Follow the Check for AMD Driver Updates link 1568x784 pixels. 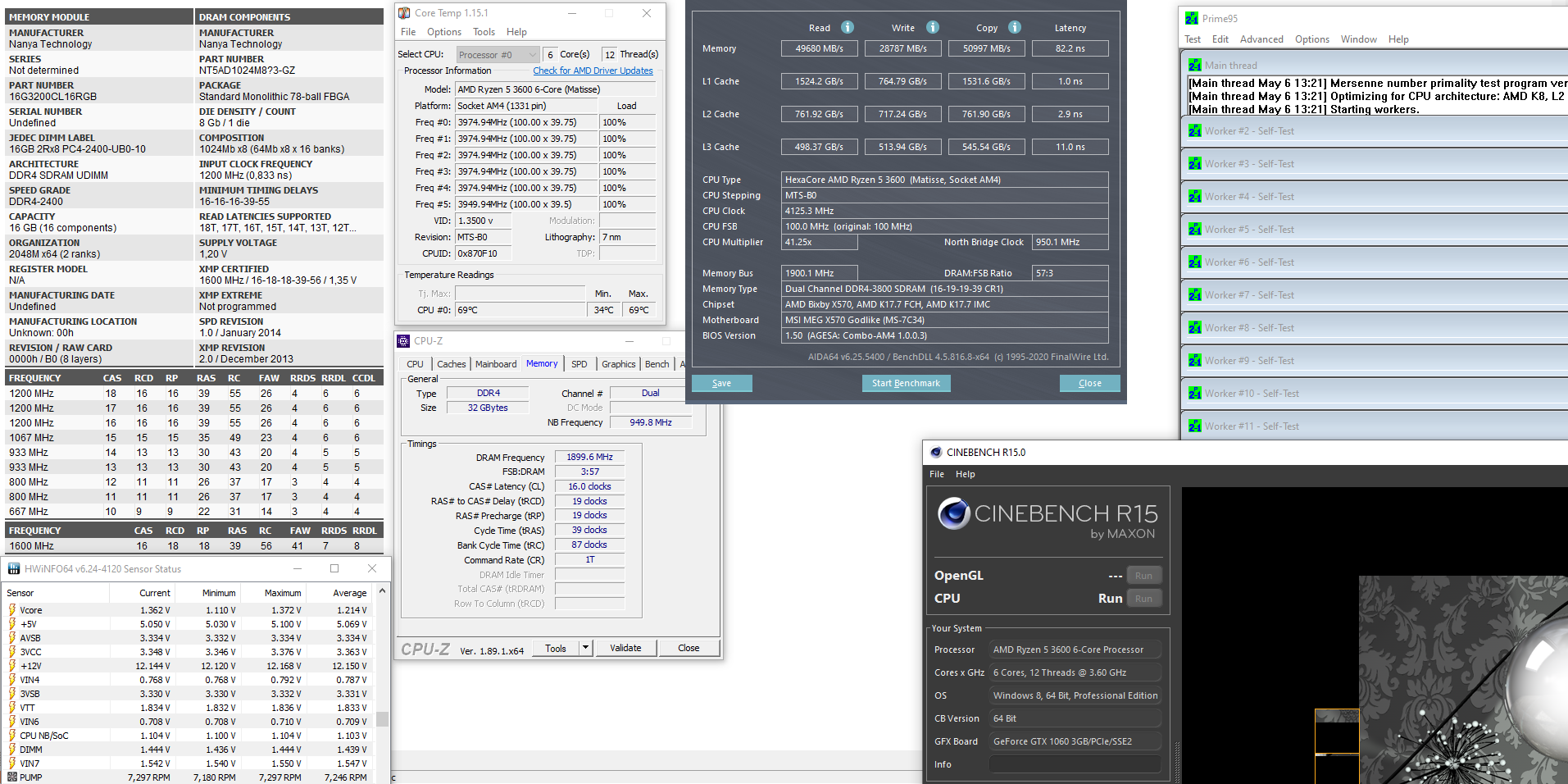[593, 71]
